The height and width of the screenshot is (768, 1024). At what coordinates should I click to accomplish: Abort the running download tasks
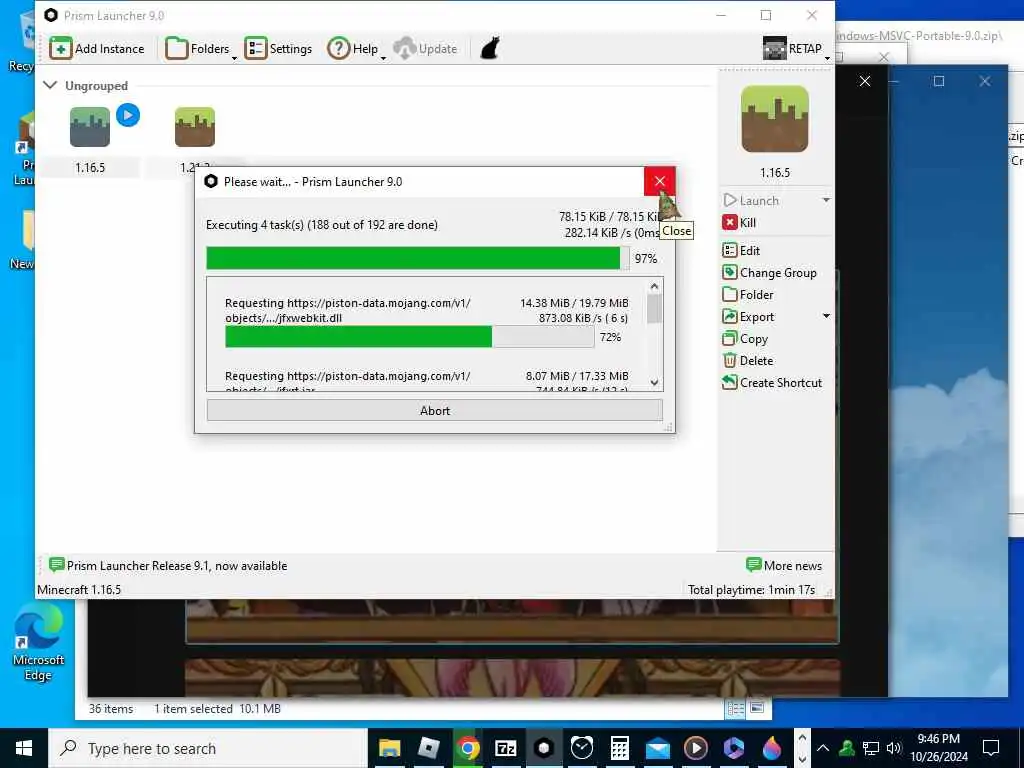click(x=434, y=410)
